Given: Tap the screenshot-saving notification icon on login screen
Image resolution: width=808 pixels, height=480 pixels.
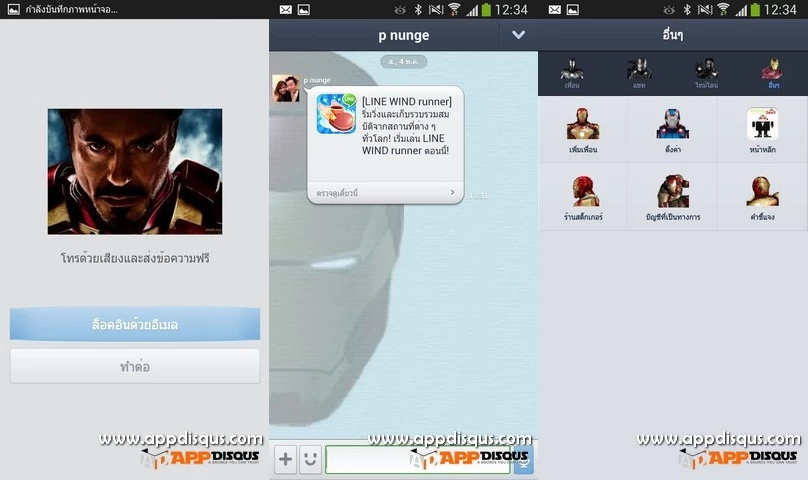Looking at the screenshot, I should coord(14,9).
